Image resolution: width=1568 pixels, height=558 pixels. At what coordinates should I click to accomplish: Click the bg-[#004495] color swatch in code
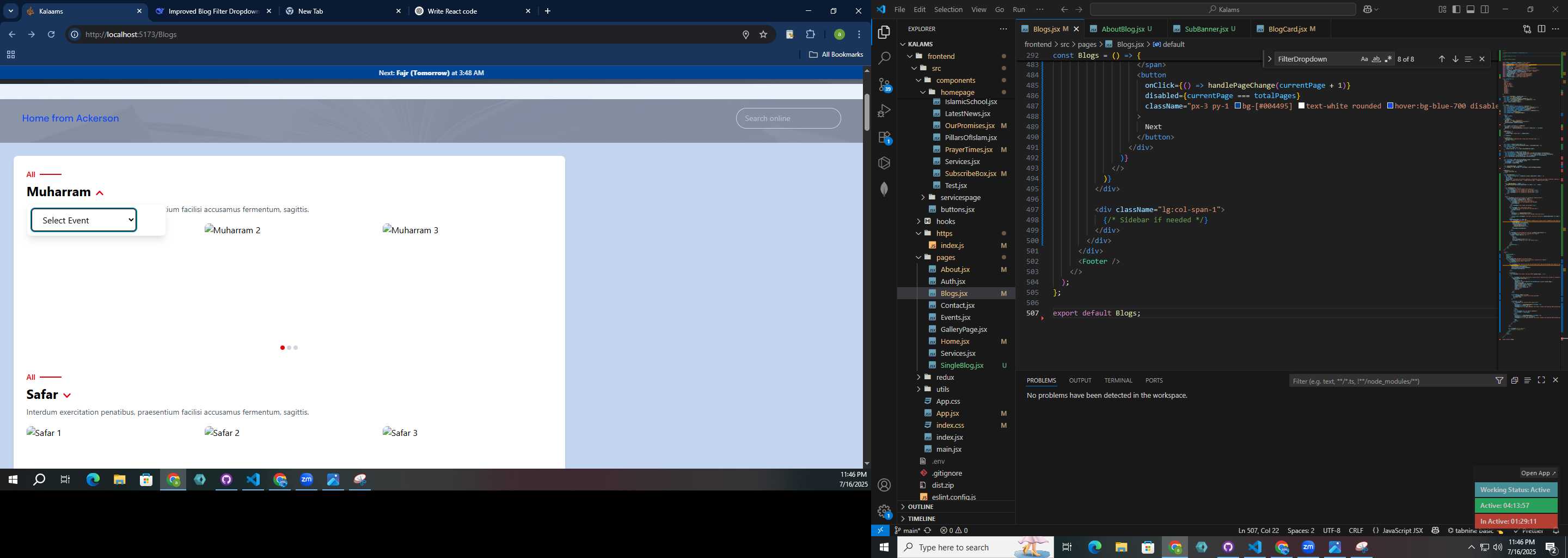click(x=1238, y=106)
